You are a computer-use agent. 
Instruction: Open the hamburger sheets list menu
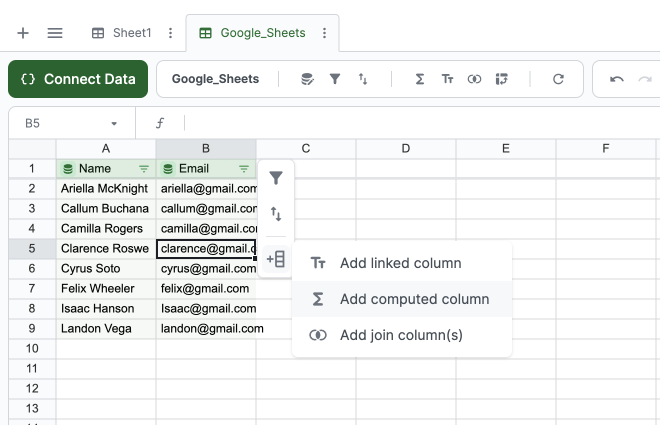[55, 33]
